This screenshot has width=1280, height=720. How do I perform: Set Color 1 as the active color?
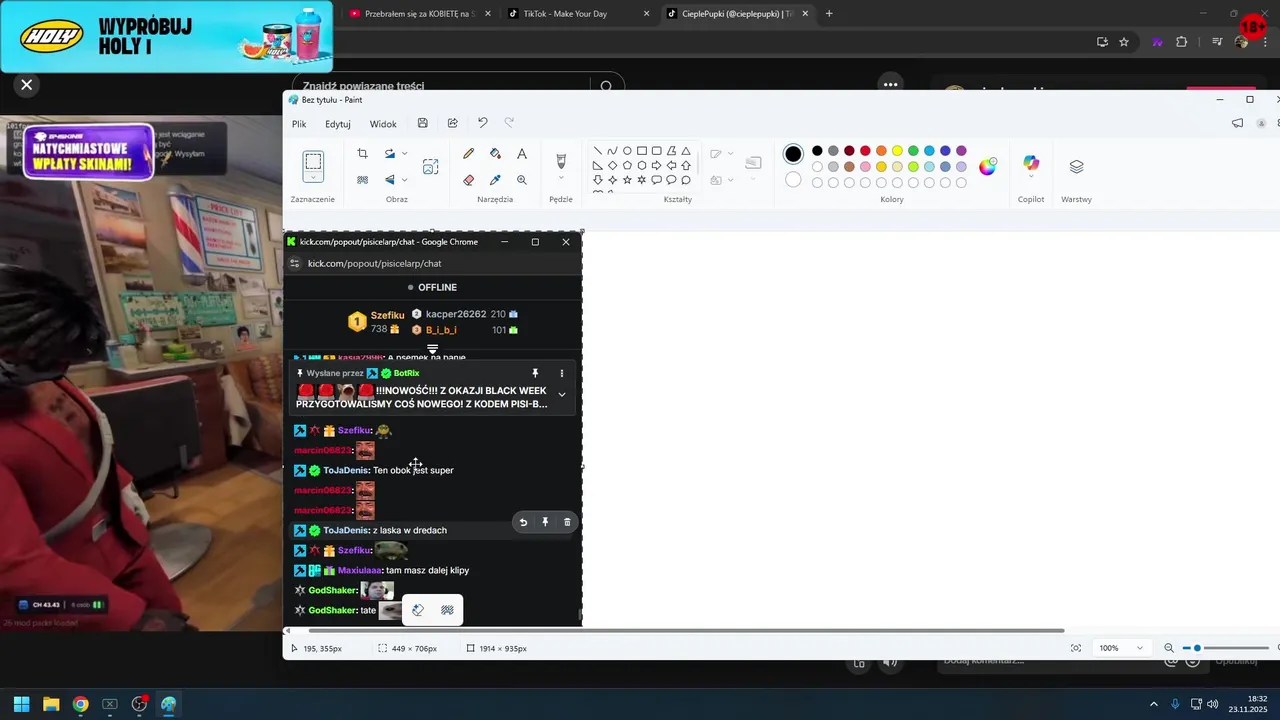coord(793,154)
